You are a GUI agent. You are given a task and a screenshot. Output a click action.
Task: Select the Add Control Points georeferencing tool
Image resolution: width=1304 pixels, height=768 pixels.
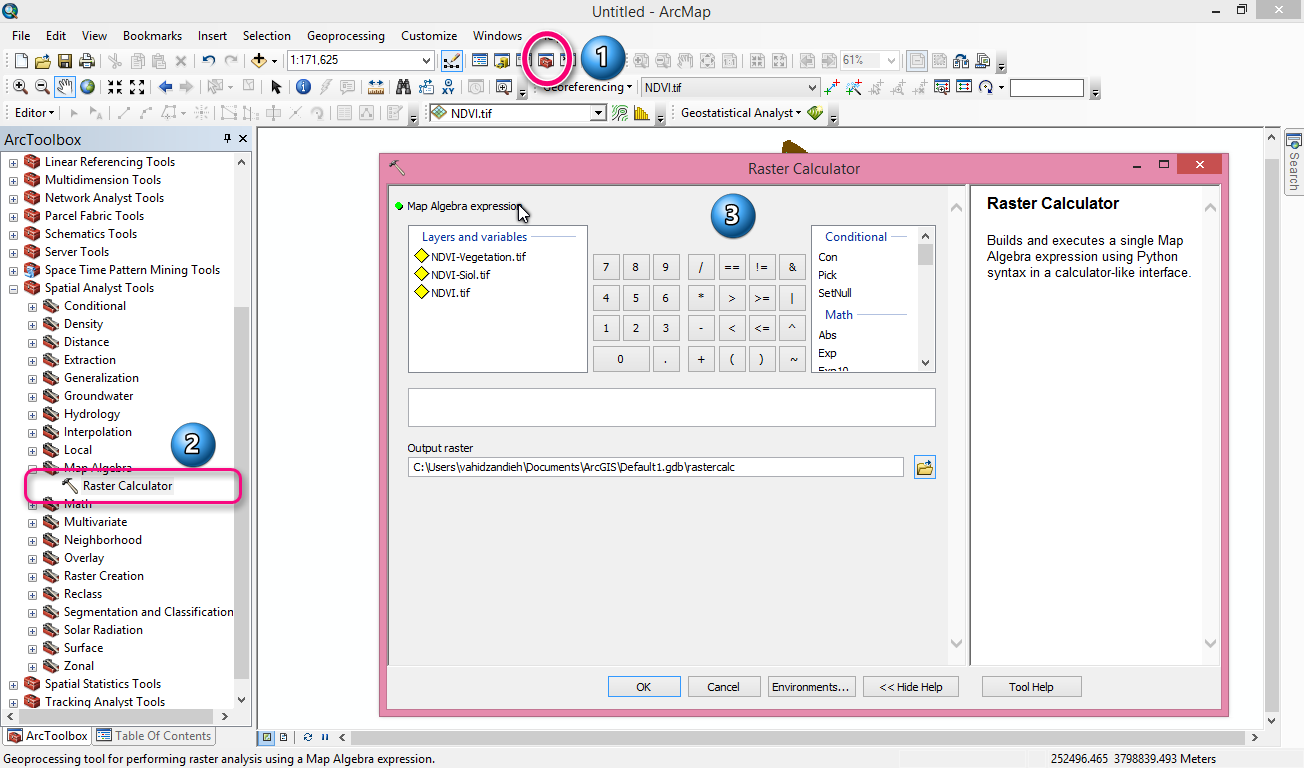coord(831,87)
